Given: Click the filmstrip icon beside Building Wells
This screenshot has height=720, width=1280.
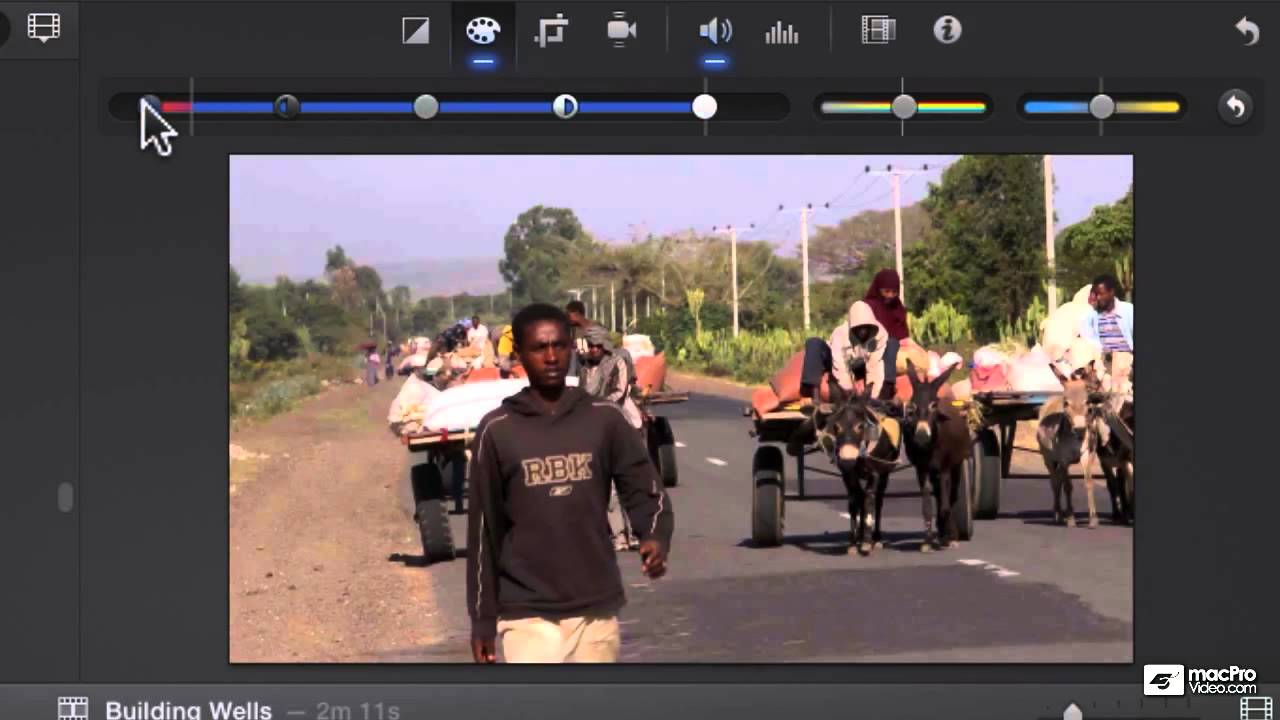Looking at the screenshot, I should pyautogui.click(x=73, y=708).
